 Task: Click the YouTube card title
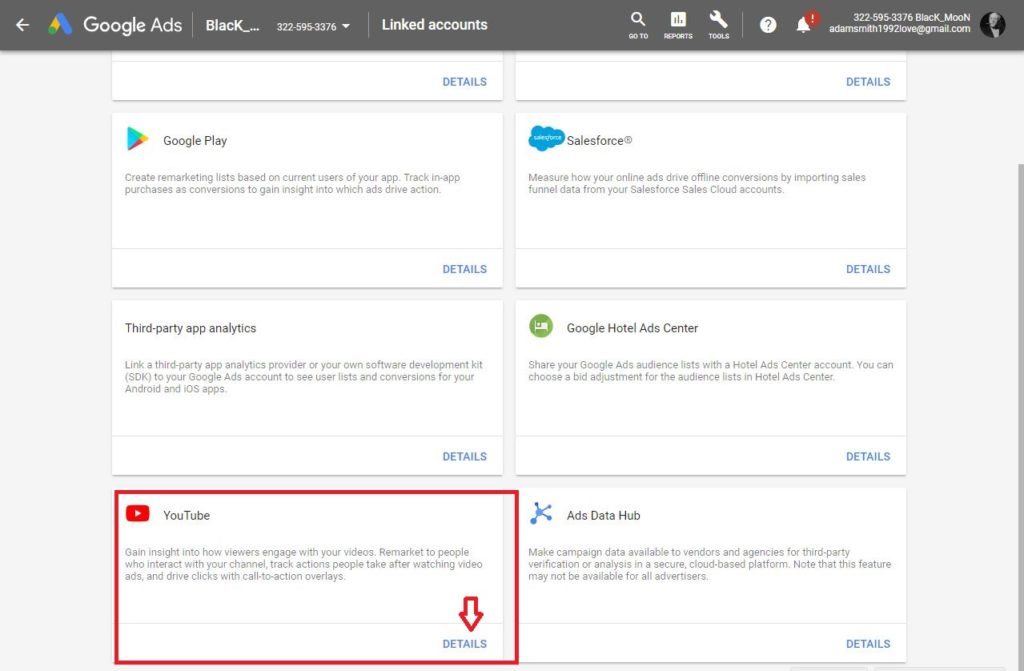pos(186,516)
